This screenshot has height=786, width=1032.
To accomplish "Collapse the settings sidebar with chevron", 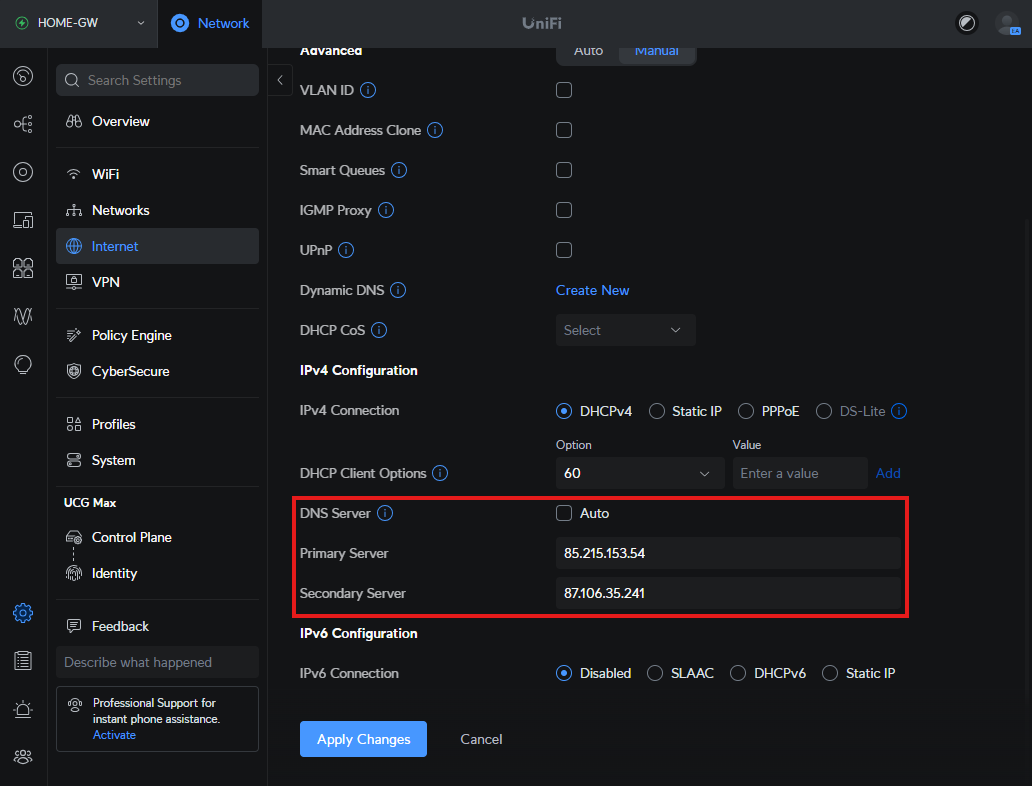I will pos(280,80).
